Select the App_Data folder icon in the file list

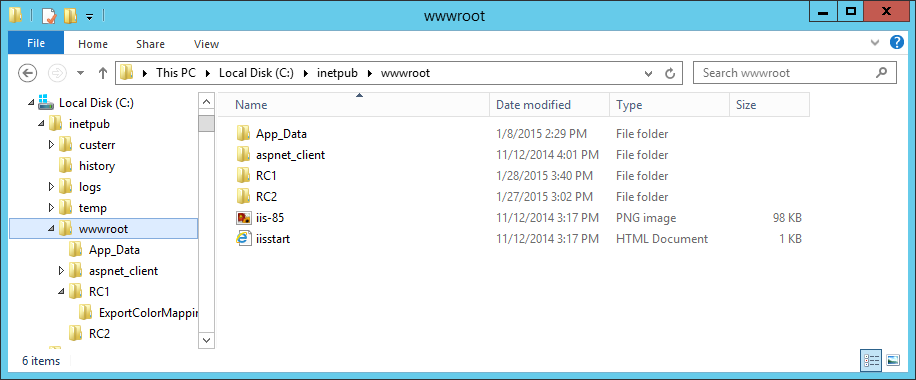tap(244, 134)
